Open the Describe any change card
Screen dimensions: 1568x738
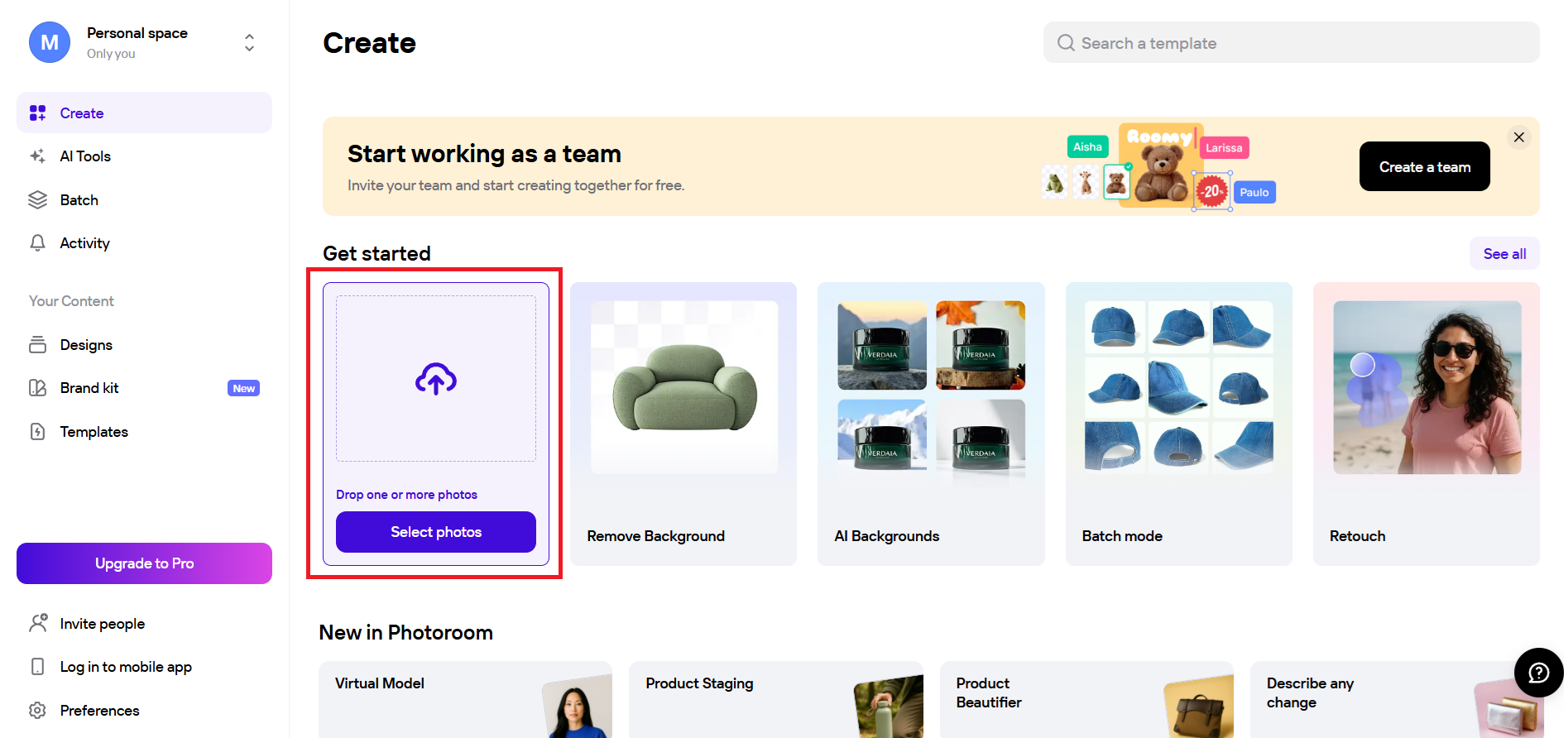coord(1397,699)
